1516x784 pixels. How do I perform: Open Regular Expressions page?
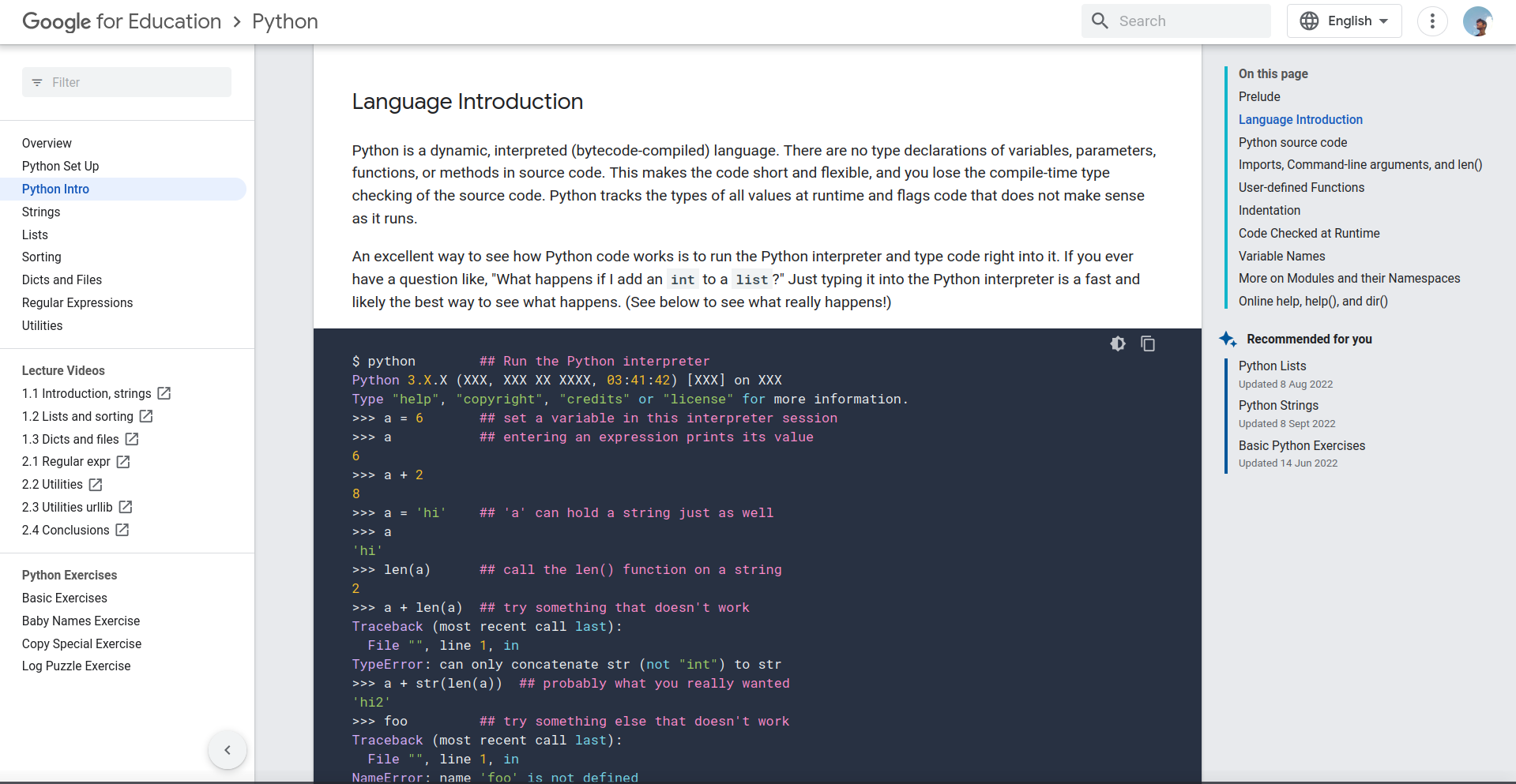point(77,302)
